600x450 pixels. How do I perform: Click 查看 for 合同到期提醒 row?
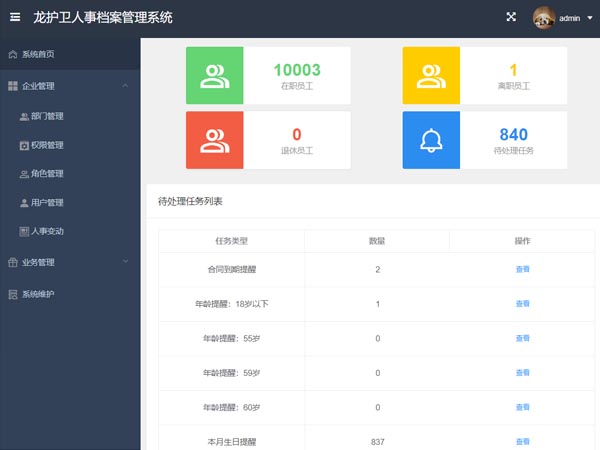(x=522, y=269)
